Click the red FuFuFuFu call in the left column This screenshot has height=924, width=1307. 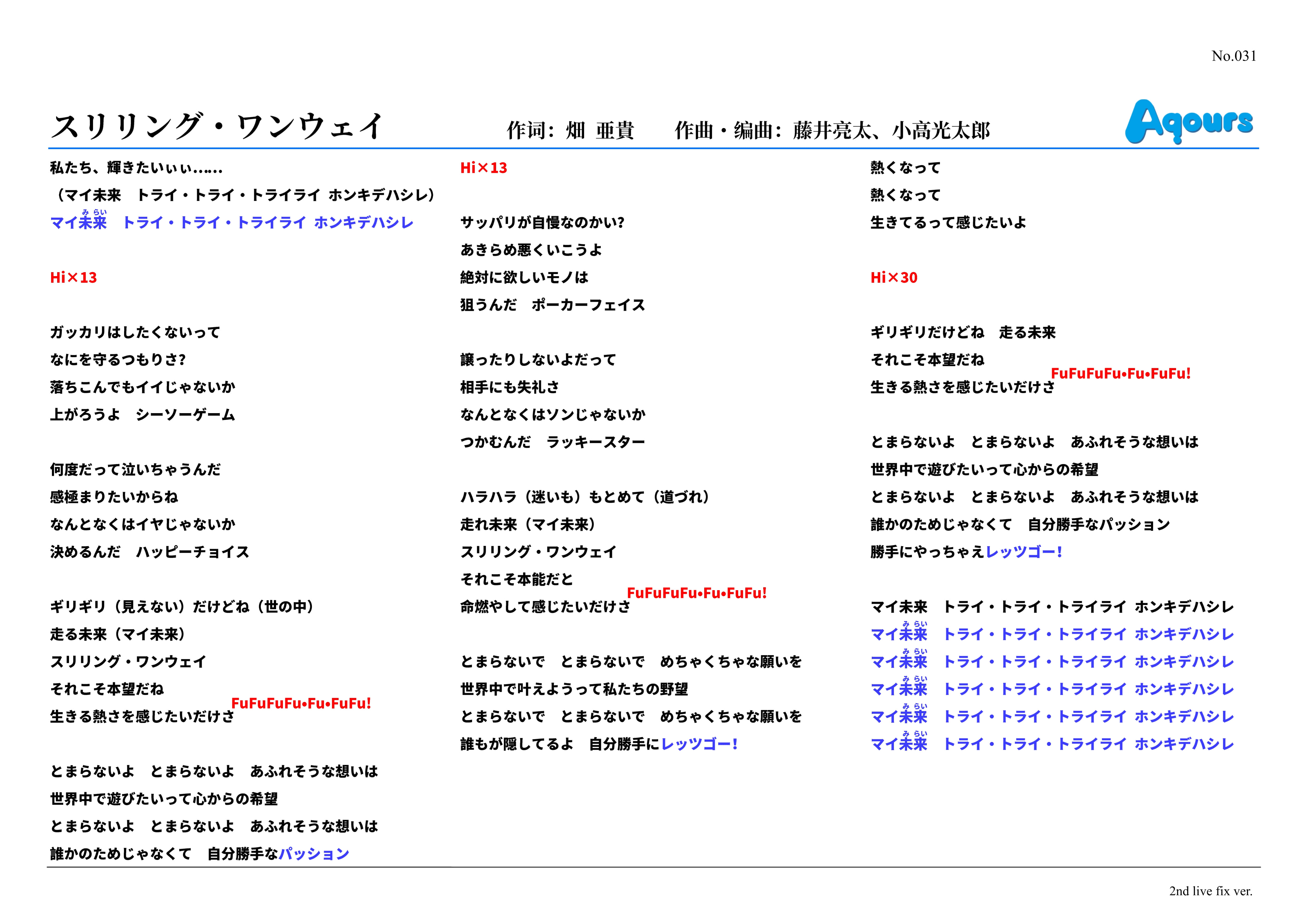point(301,704)
